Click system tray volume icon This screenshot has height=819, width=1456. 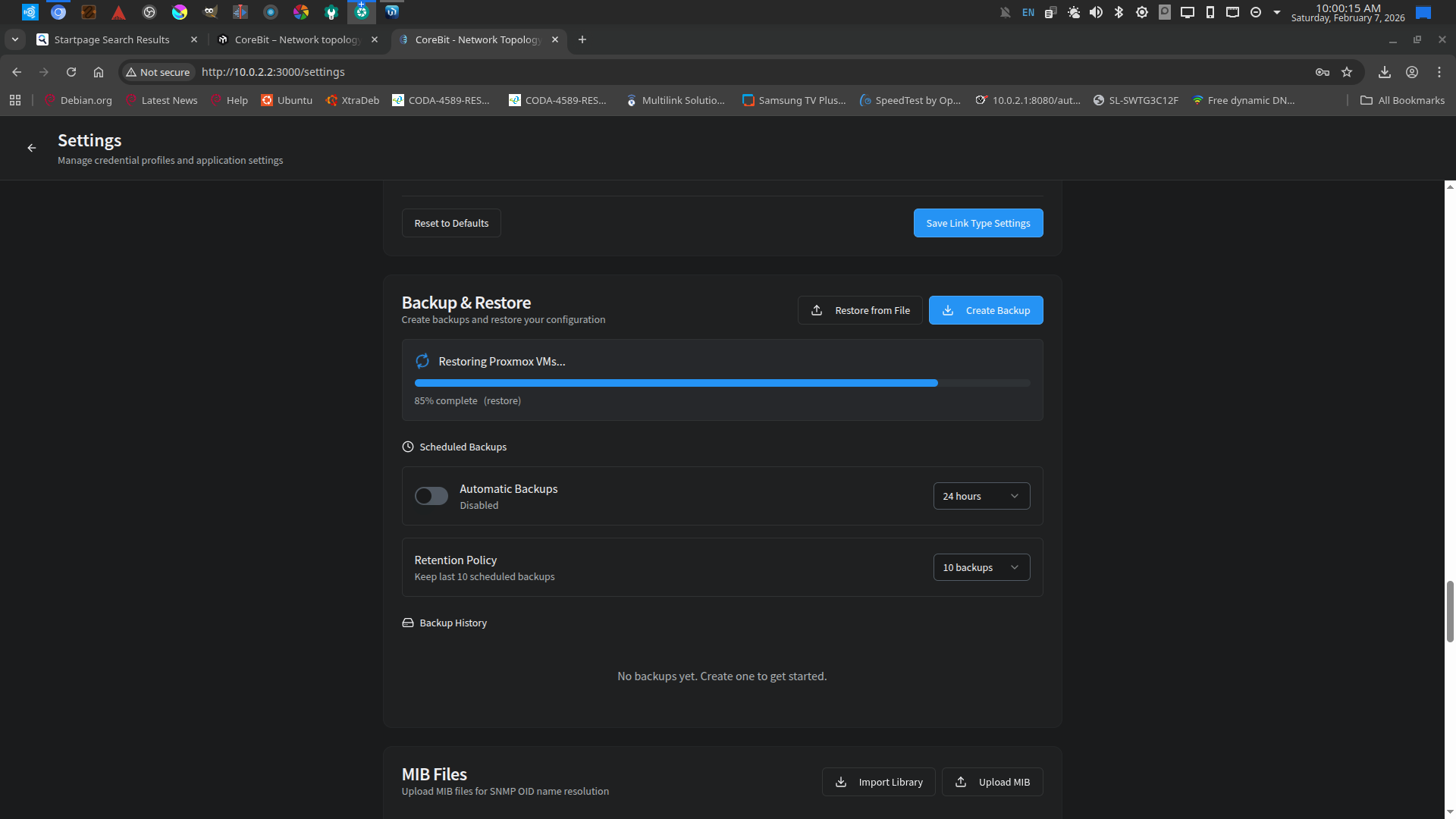[1096, 12]
